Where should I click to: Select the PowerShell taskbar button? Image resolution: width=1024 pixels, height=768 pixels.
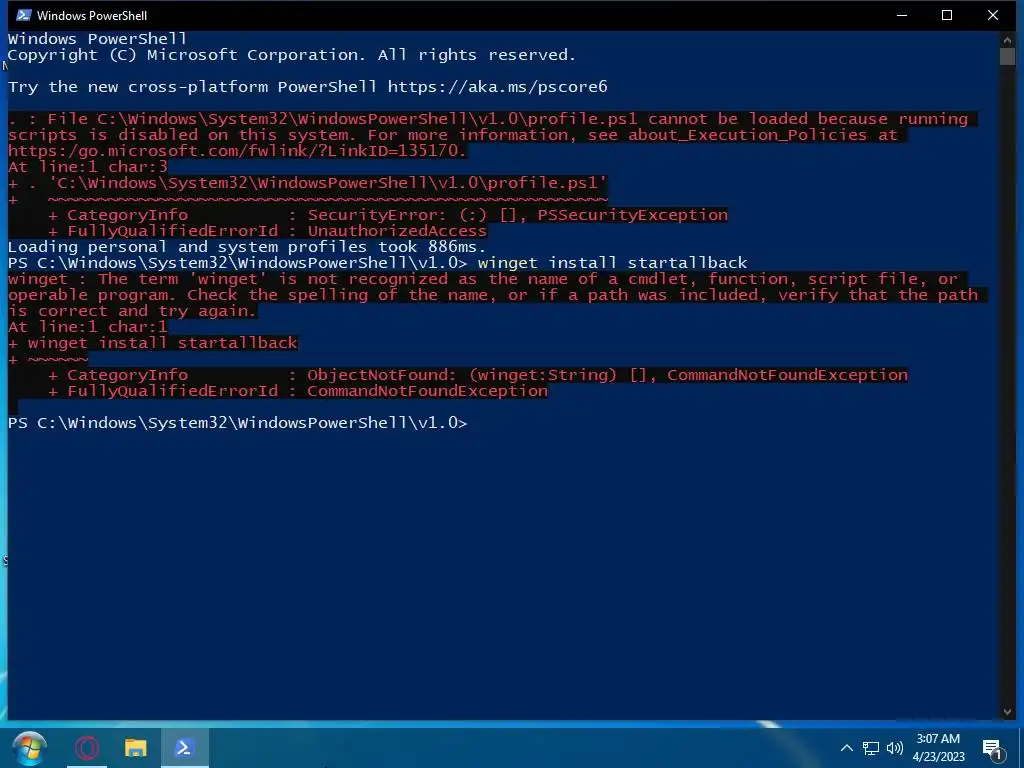pyautogui.click(x=184, y=748)
